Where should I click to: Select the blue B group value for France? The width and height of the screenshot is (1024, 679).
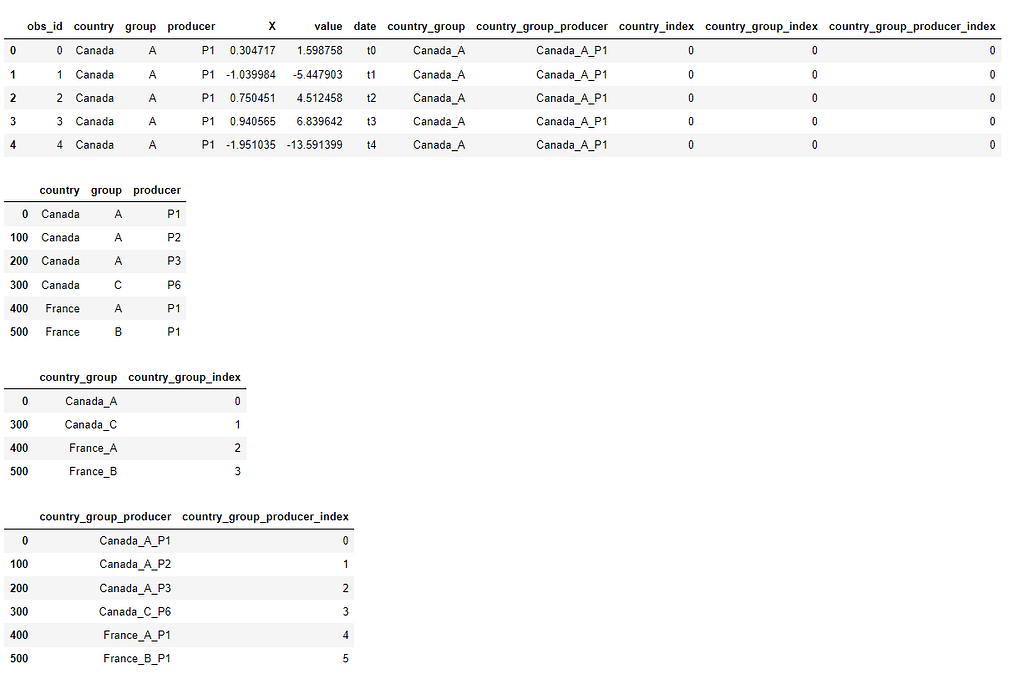coord(117,331)
